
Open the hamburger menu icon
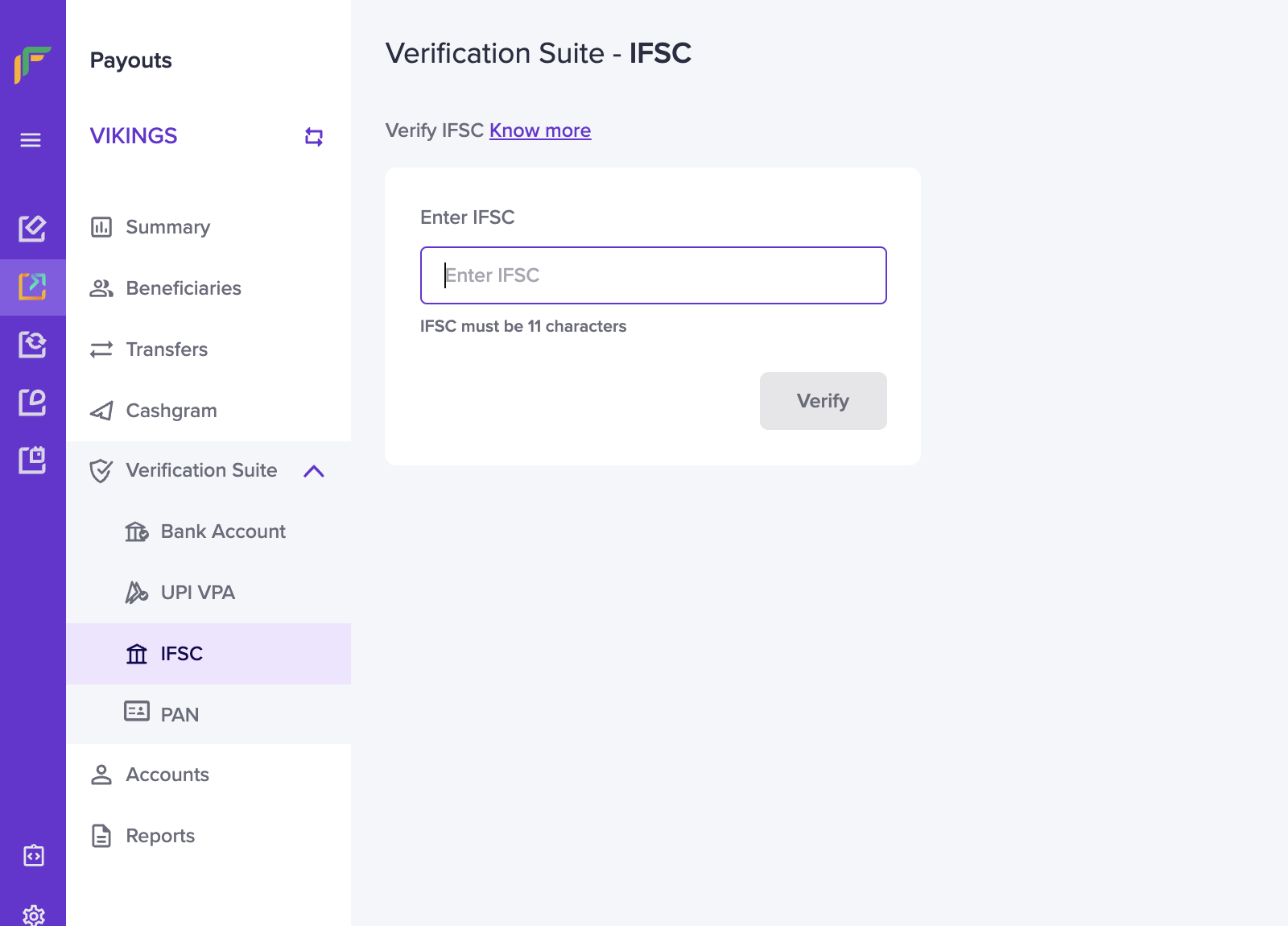point(31,140)
